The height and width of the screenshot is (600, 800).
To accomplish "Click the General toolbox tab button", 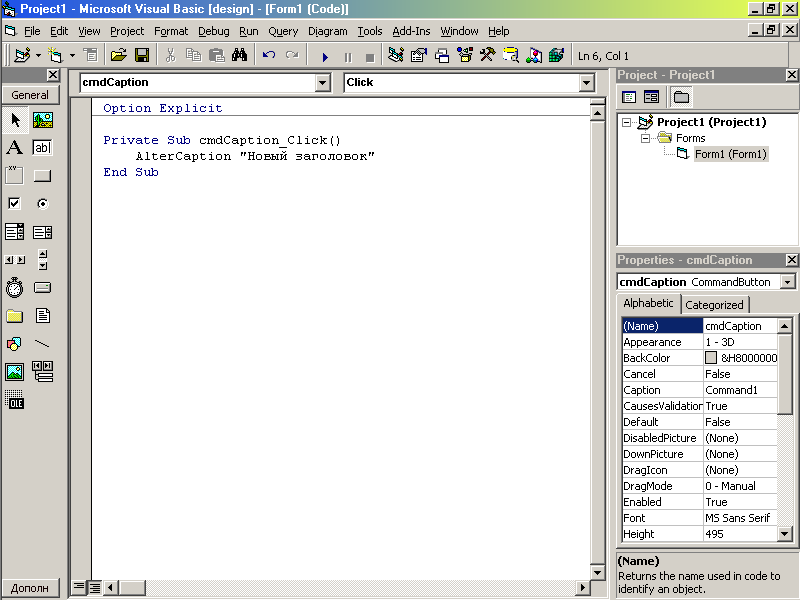I will [x=30, y=95].
